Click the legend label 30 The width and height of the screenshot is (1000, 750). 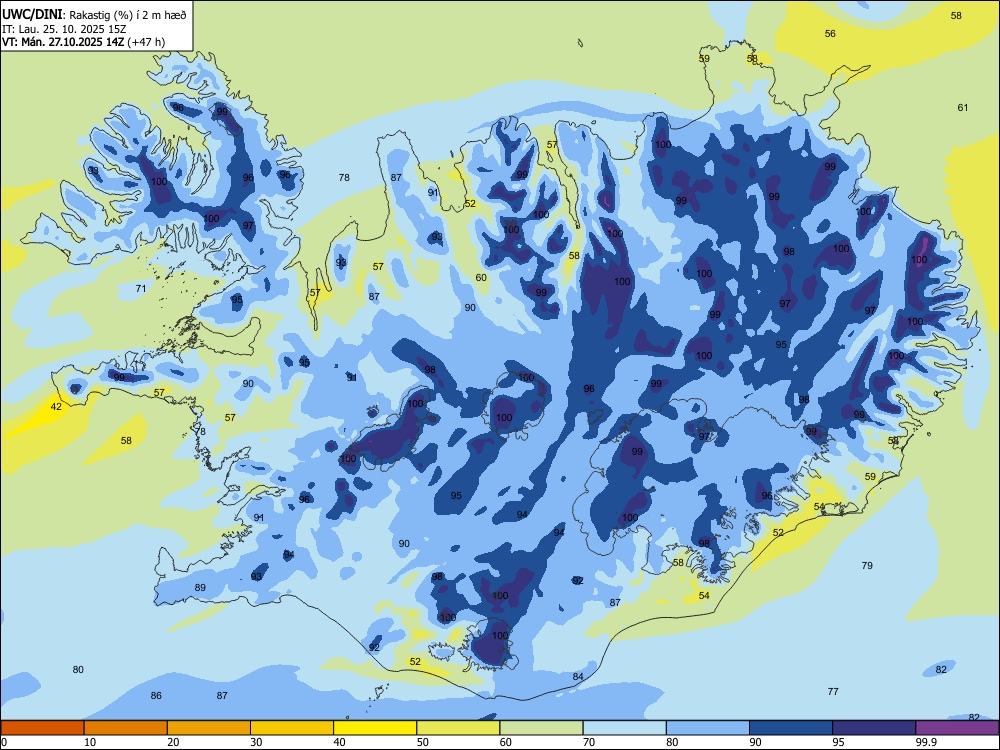tap(256, 742)
